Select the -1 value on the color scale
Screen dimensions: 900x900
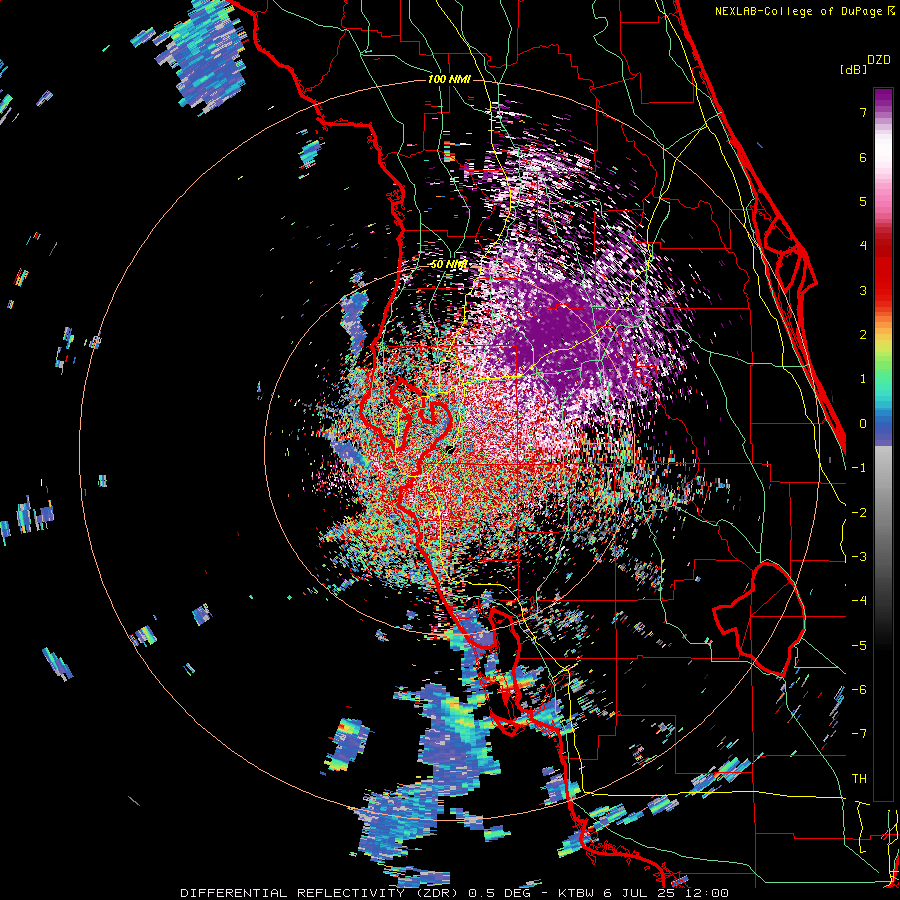pyautogui.click(x=859, y=468)
